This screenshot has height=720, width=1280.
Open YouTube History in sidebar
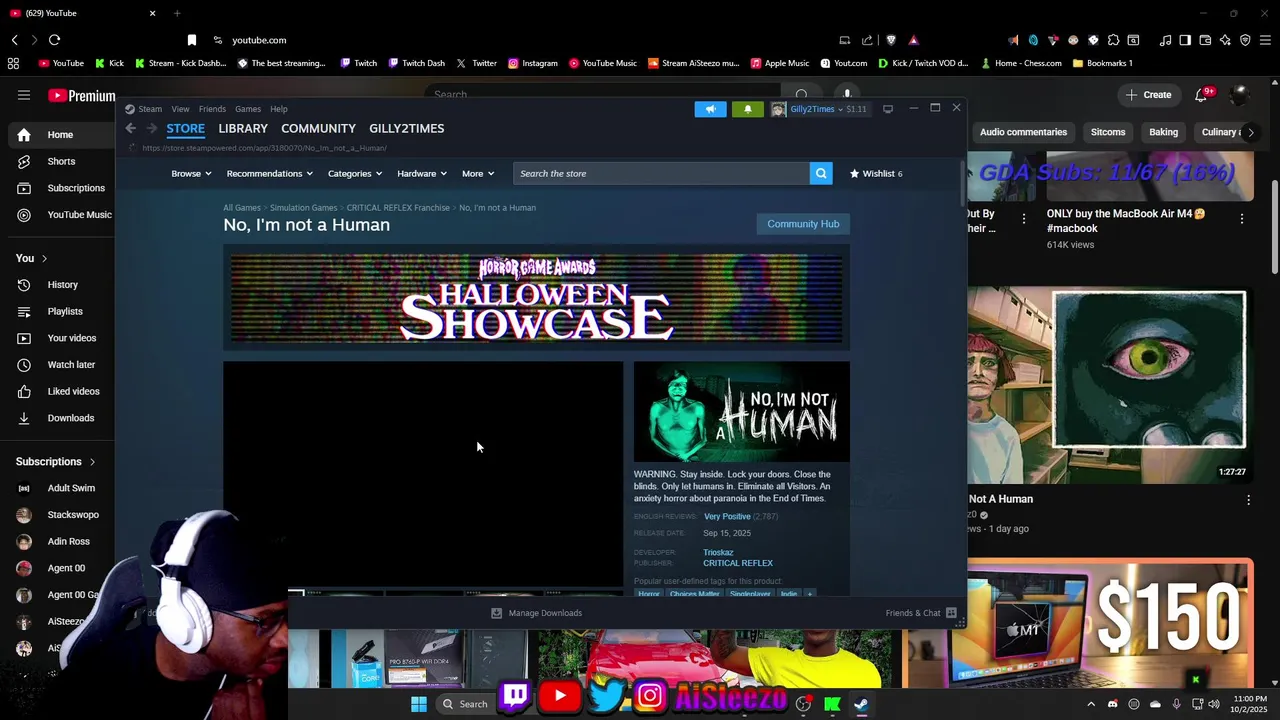pyautogui.click(x=62, y=285)
